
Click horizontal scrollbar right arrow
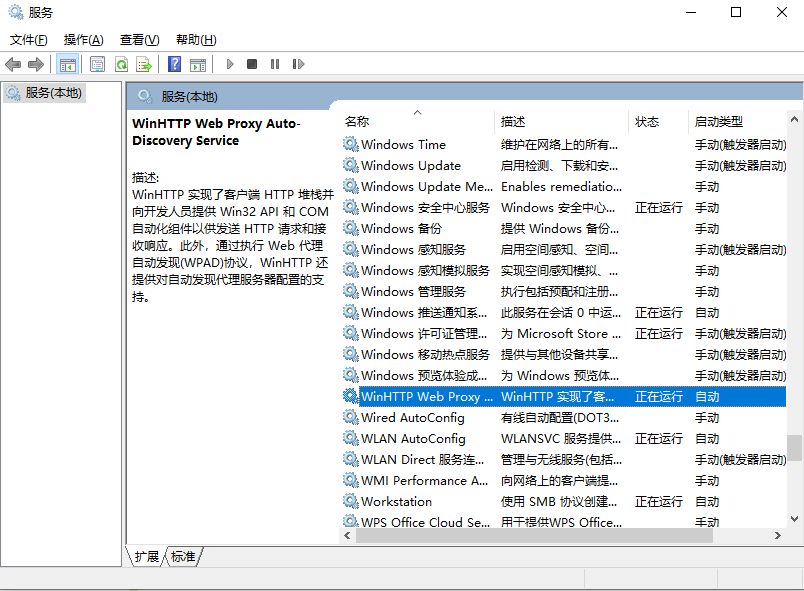coord(777,536)
